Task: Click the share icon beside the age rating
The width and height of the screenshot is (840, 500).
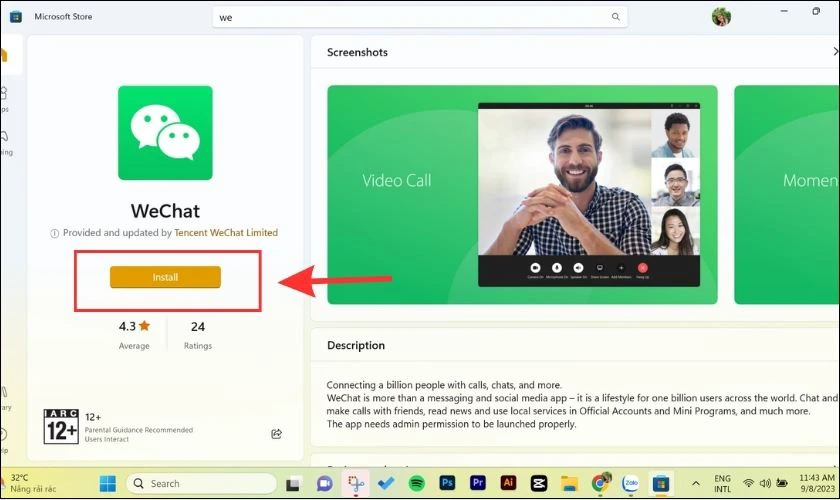Action: tap(276, 434)
